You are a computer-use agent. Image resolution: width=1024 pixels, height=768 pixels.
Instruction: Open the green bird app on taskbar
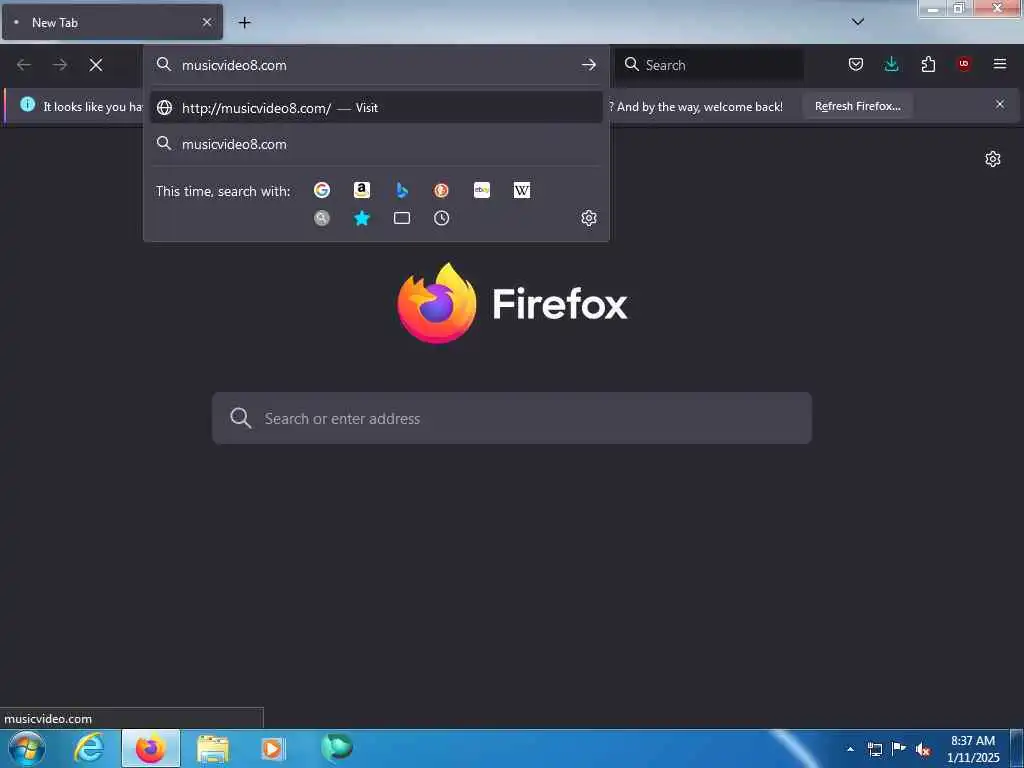click(x=336, y=747)
